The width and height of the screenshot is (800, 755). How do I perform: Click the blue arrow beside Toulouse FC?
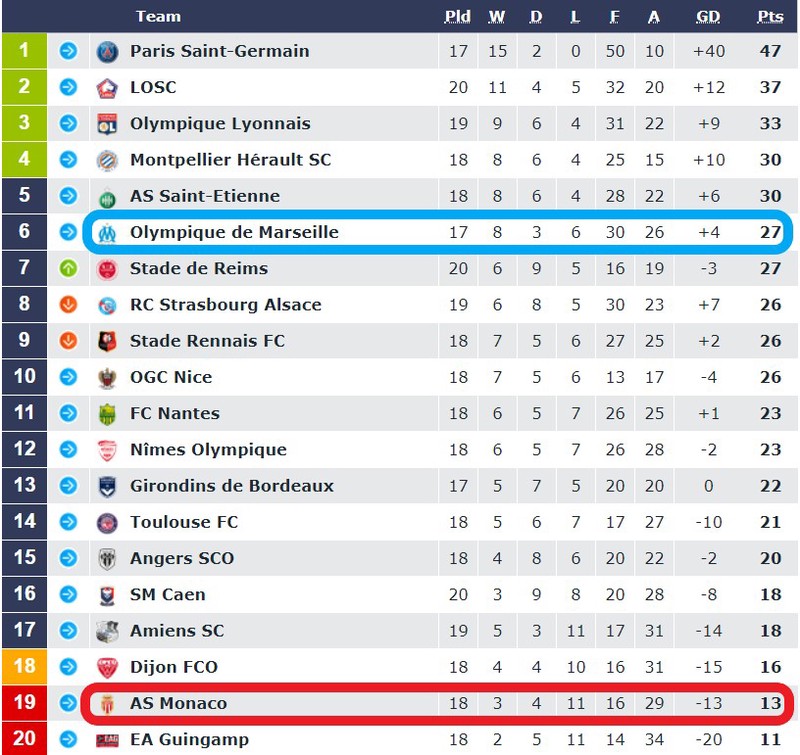[68, 522]
